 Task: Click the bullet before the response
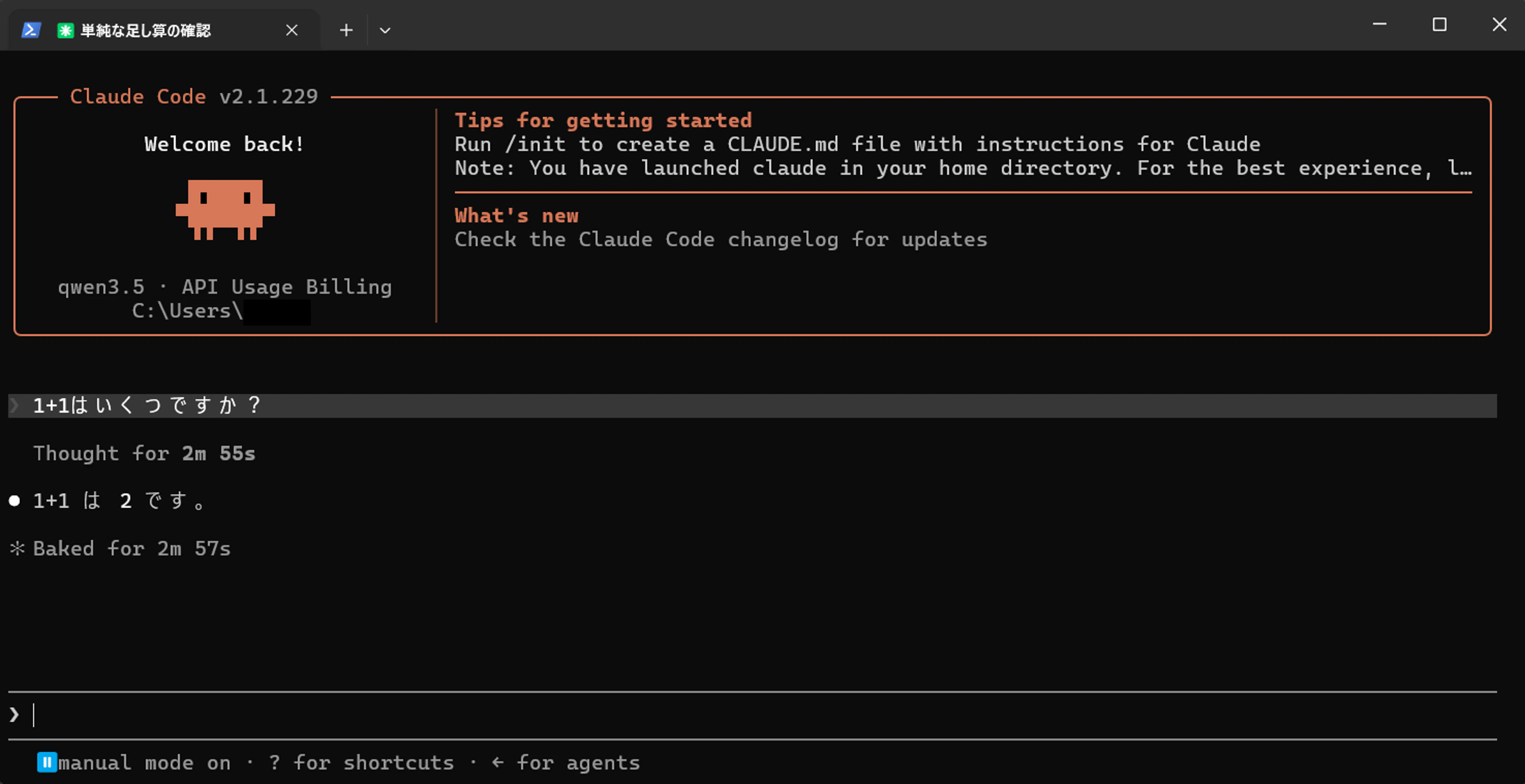coord(15,501)
